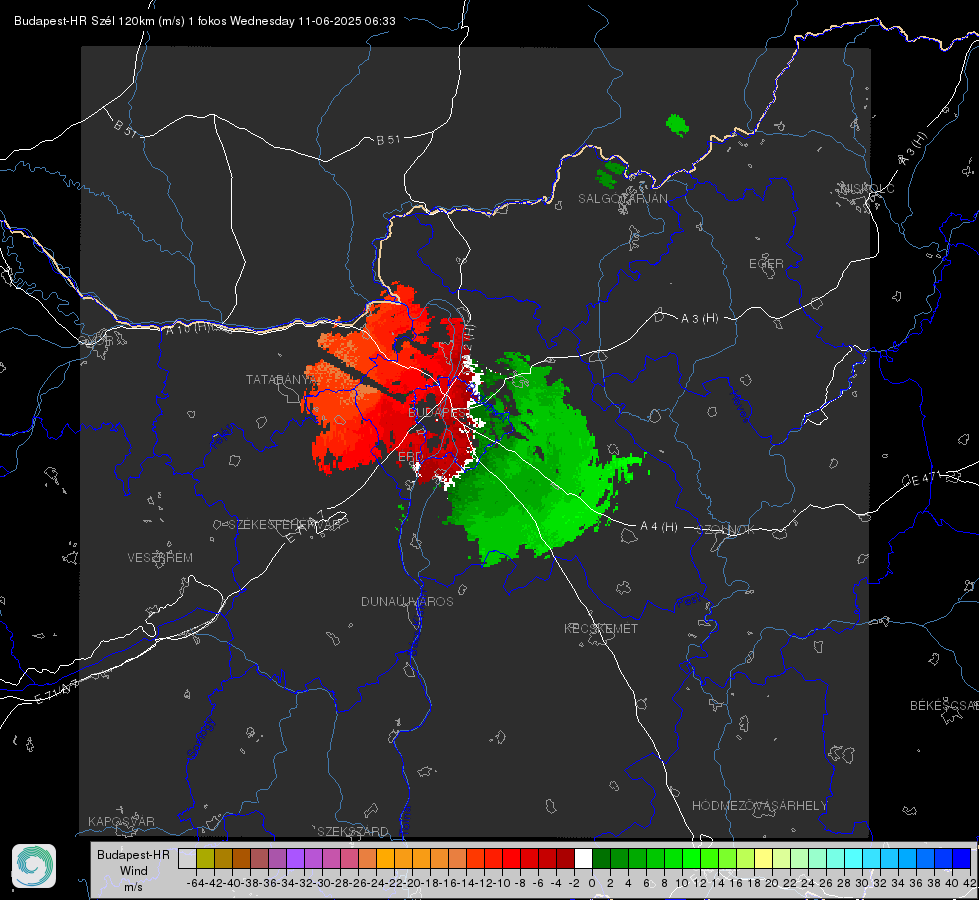The width and height of the screenshot is (979, 900).
Task: Click the swirl logo icon
Action: (x=34, y=866)
